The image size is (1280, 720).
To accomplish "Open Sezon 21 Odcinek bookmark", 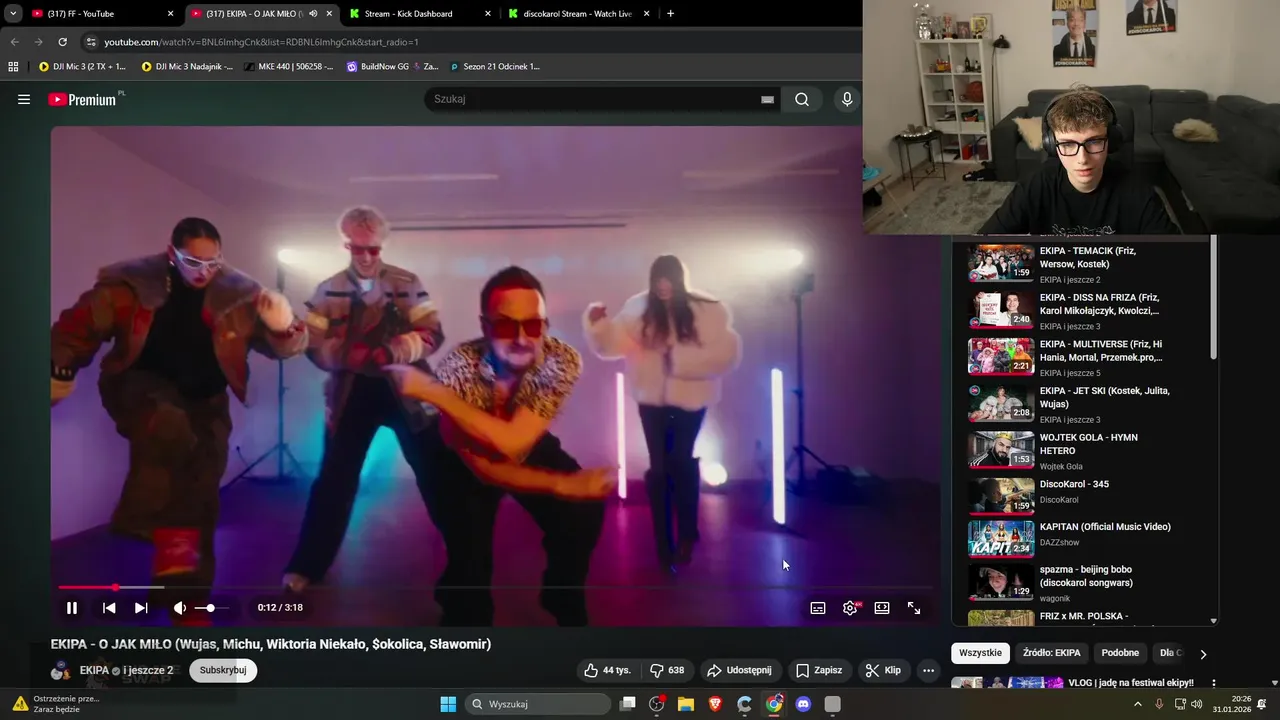I will (495, 67).
